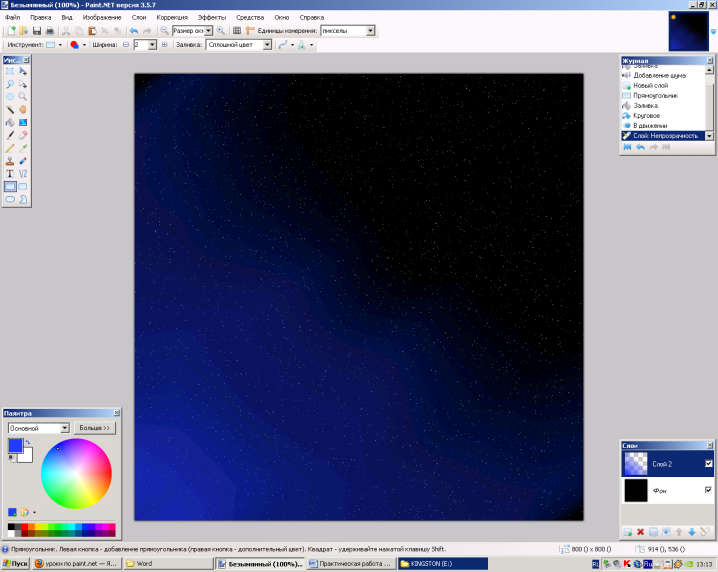Click the Open file toolbar icon

click(24, 31)
